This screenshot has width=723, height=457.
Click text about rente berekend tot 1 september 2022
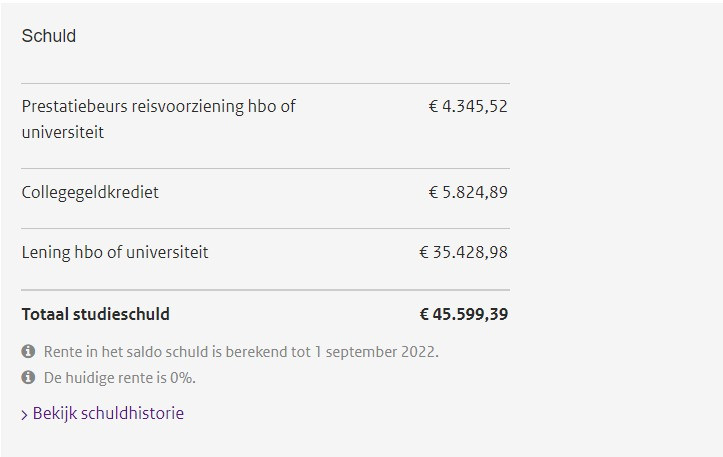(x=241, y=352)
